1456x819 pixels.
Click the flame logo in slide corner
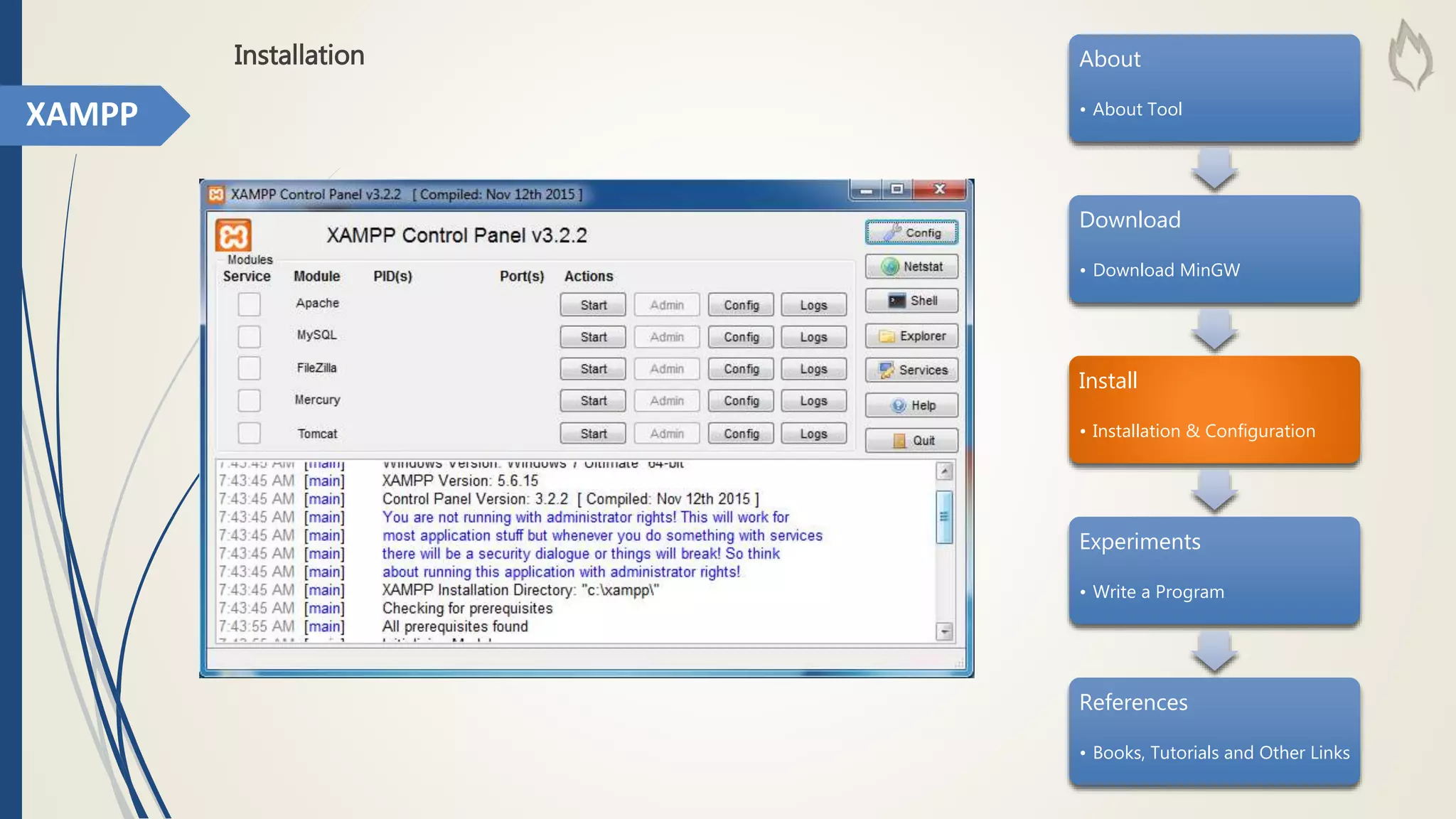(x=1410, y=55)
